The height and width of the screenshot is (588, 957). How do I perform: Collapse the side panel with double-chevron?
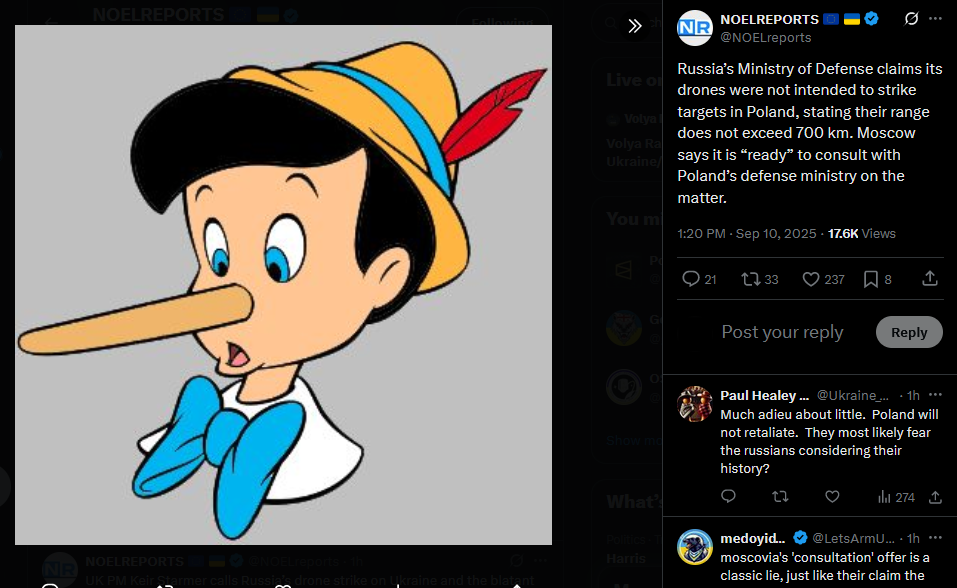634,26
